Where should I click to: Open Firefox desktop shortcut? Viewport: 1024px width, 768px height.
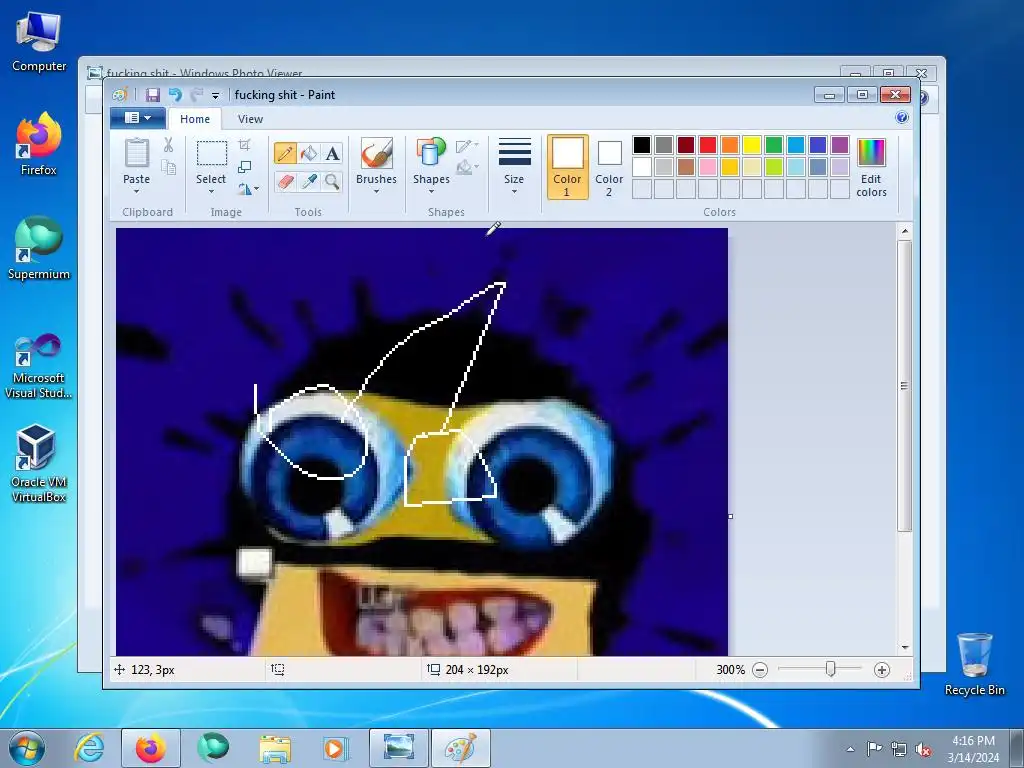(x=39, y=144)
